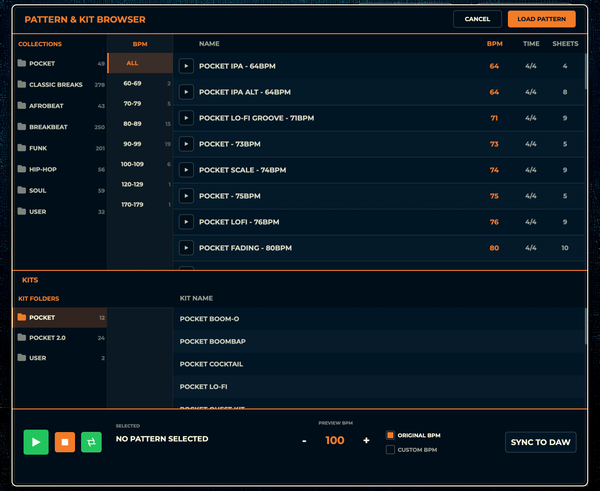600x491 pixels.
Task: Click the pattern list scrollbar
Action: pos(586,71)
